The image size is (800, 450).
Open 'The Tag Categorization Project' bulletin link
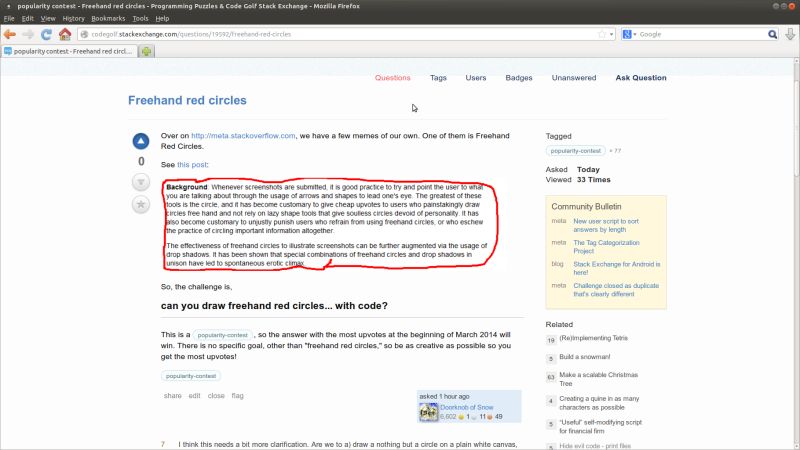coord(606,246)
